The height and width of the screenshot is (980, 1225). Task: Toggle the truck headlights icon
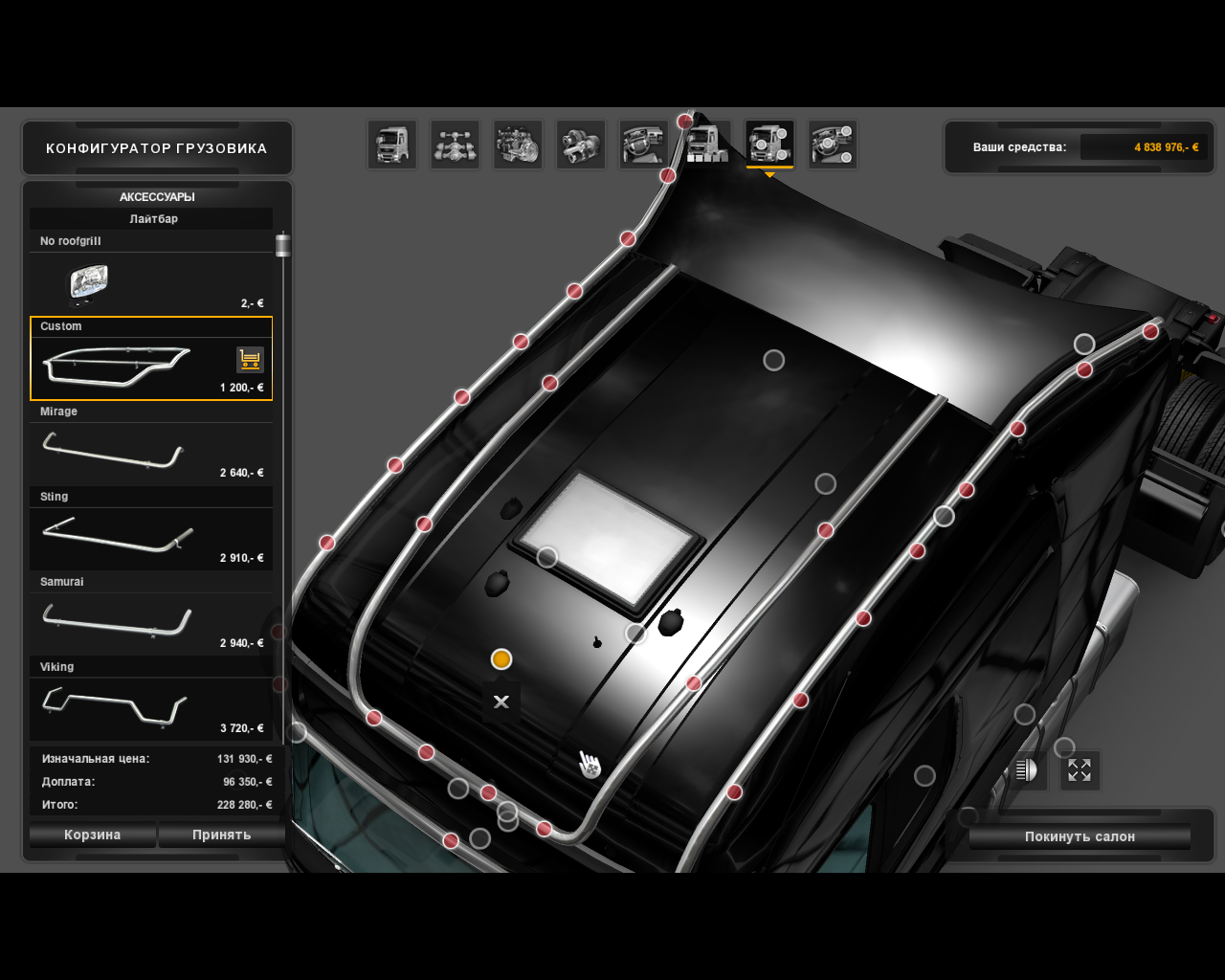pyautogui.click(x=1026, y=770)
